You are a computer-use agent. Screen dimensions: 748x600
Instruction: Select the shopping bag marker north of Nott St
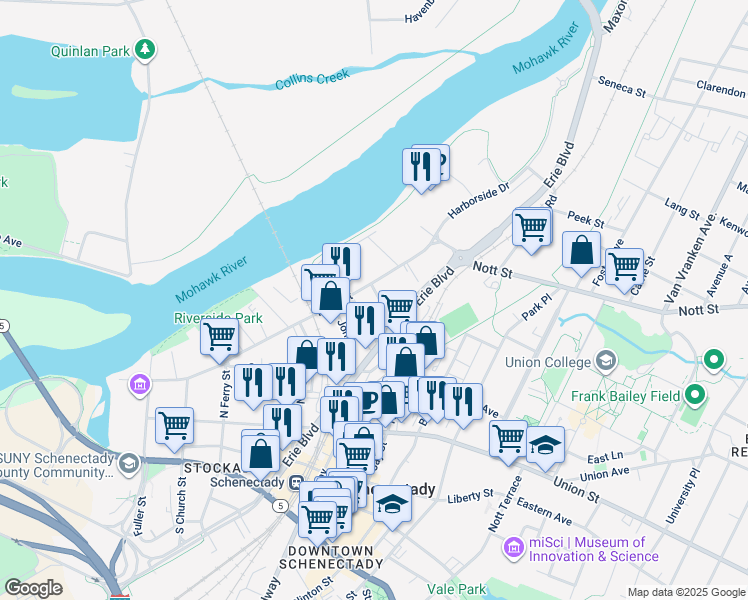(581, 253)
